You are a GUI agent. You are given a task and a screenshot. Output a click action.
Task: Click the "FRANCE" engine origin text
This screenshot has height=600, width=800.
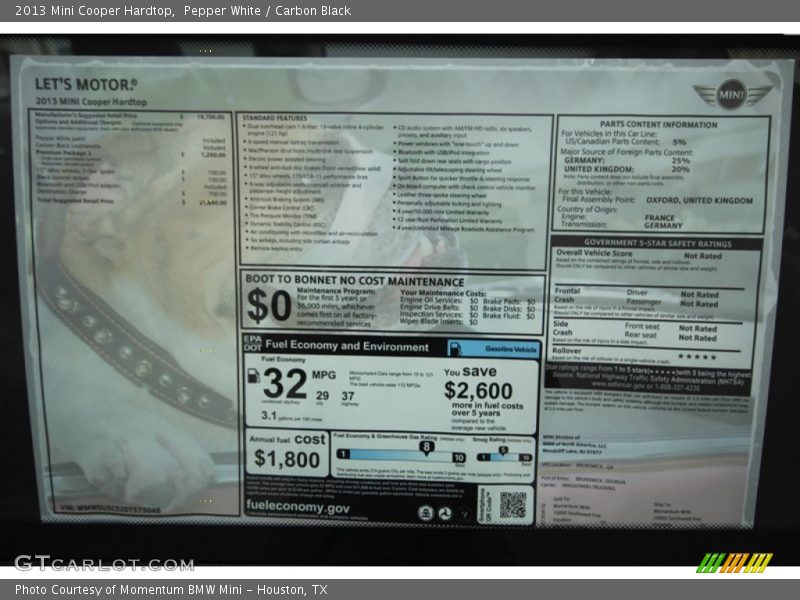pos(659,217)
